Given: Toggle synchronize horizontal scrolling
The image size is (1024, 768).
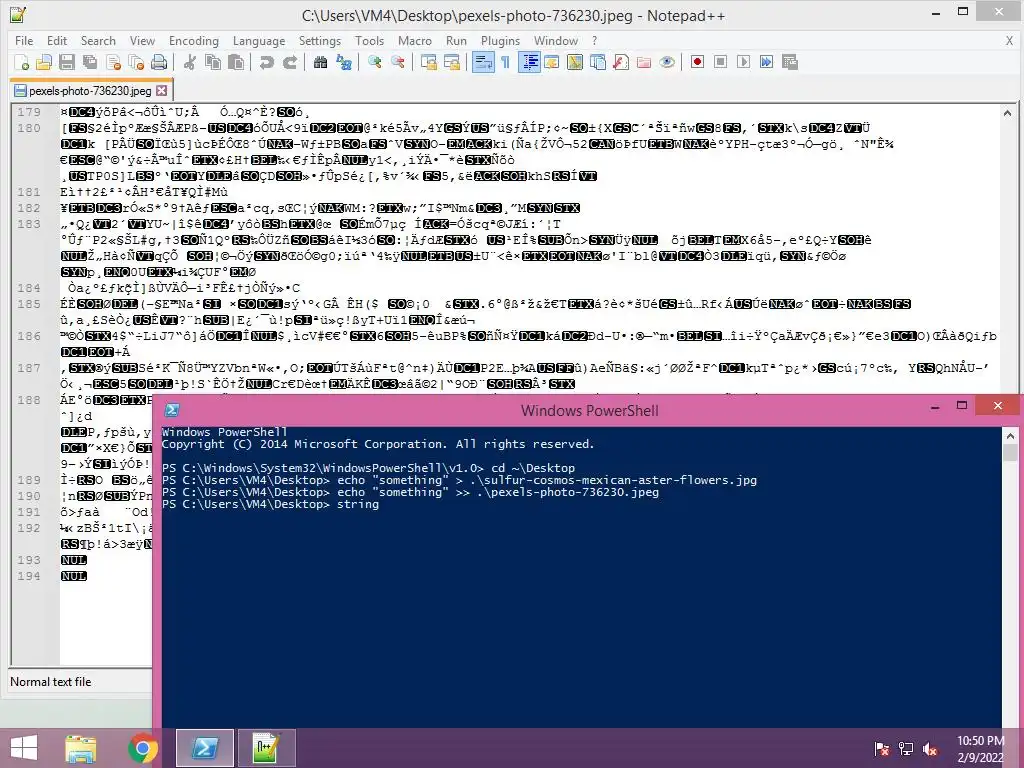Looking at the screenshot, I should [452, 62].
